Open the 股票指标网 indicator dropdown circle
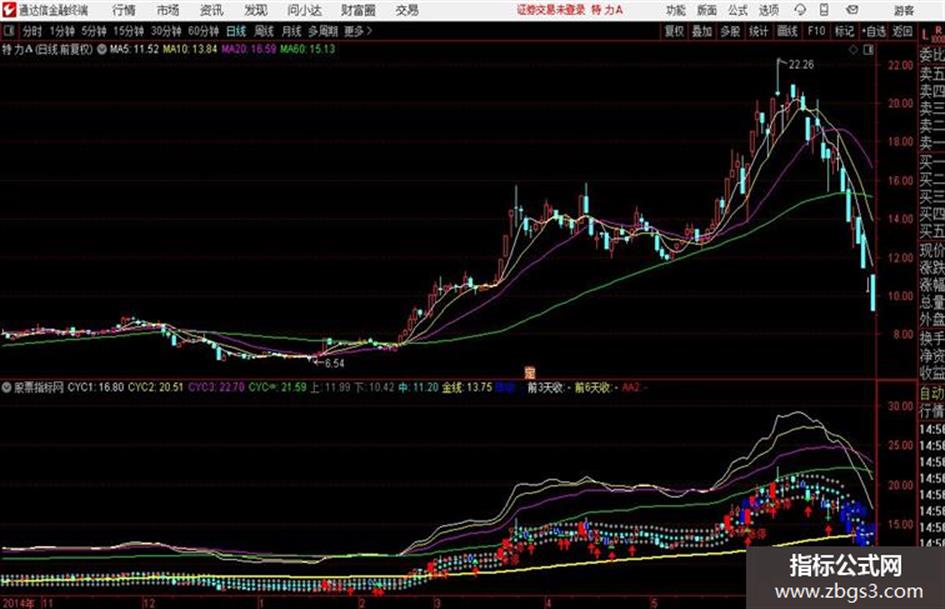This screenshot has height=609, width=945. coord(7,387)
